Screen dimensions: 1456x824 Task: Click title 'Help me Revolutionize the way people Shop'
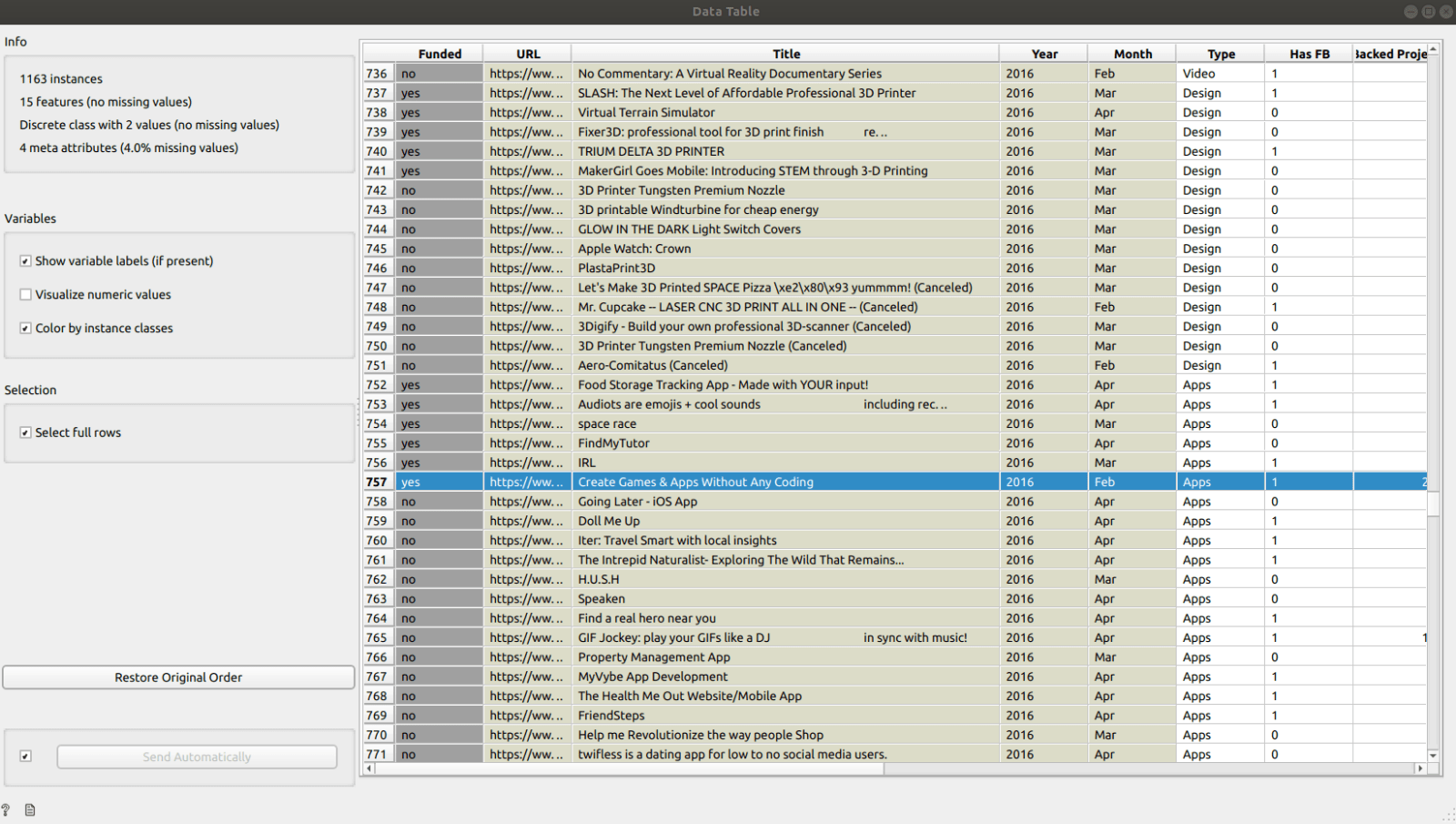[700, 735]
